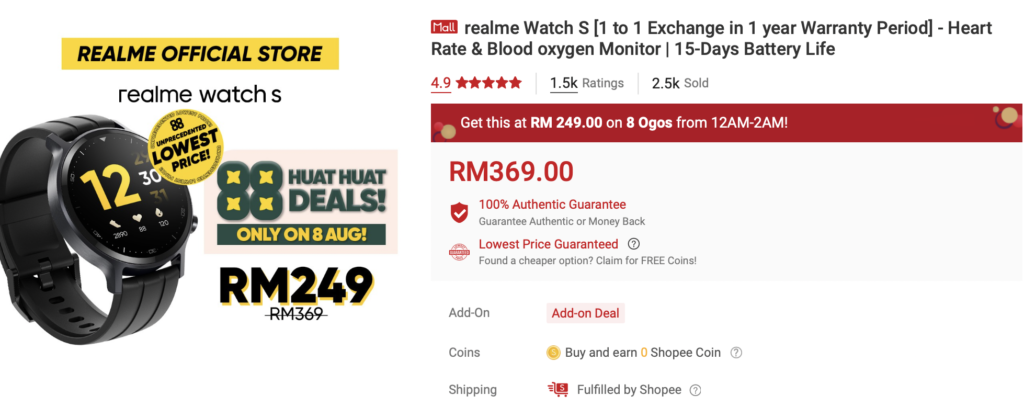Open the 100% Authentic Guarantee link
Viewport: 1024px width, 407px height.
[552, 204]
